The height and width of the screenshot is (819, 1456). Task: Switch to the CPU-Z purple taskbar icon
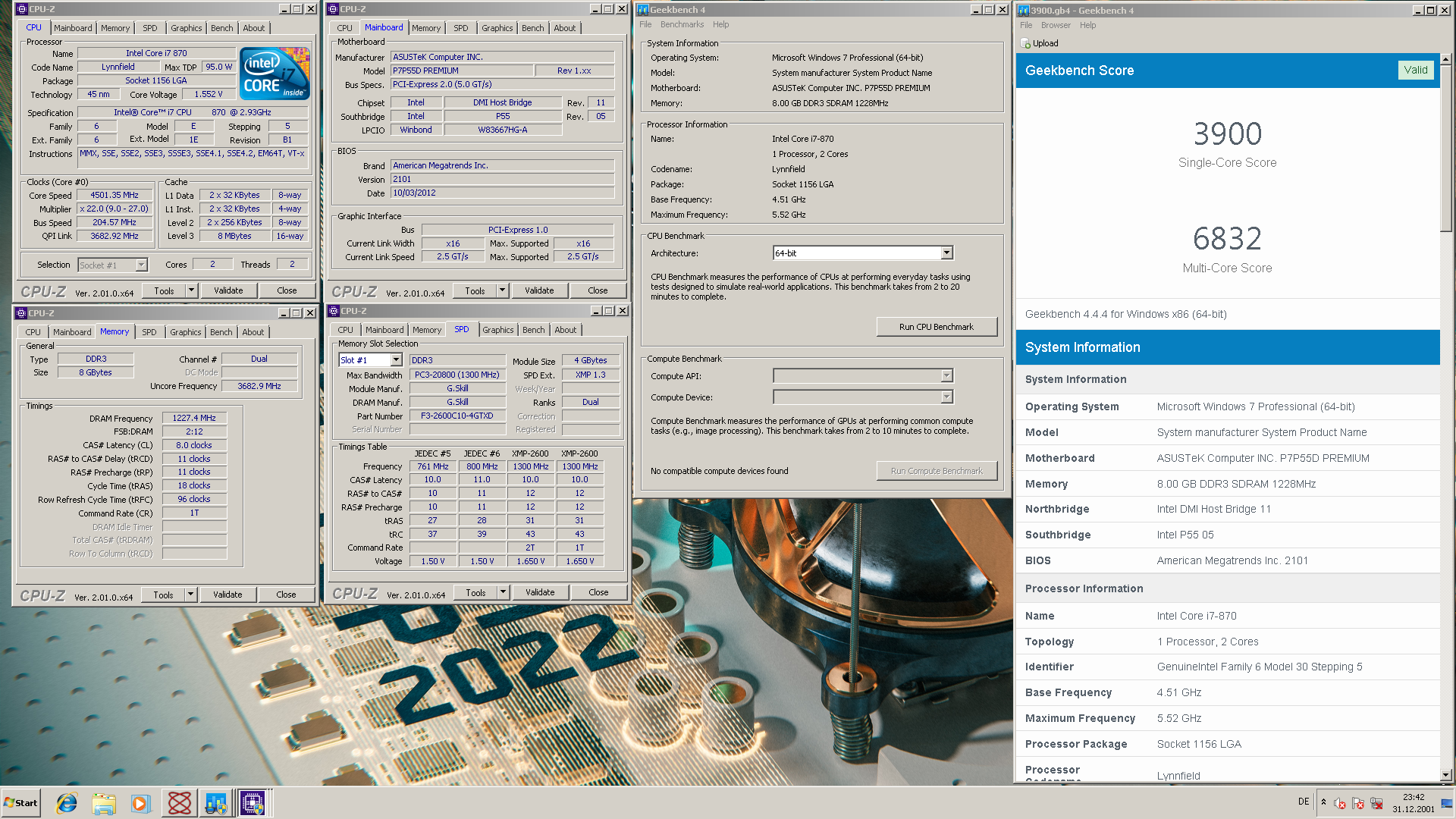(253, 803)
